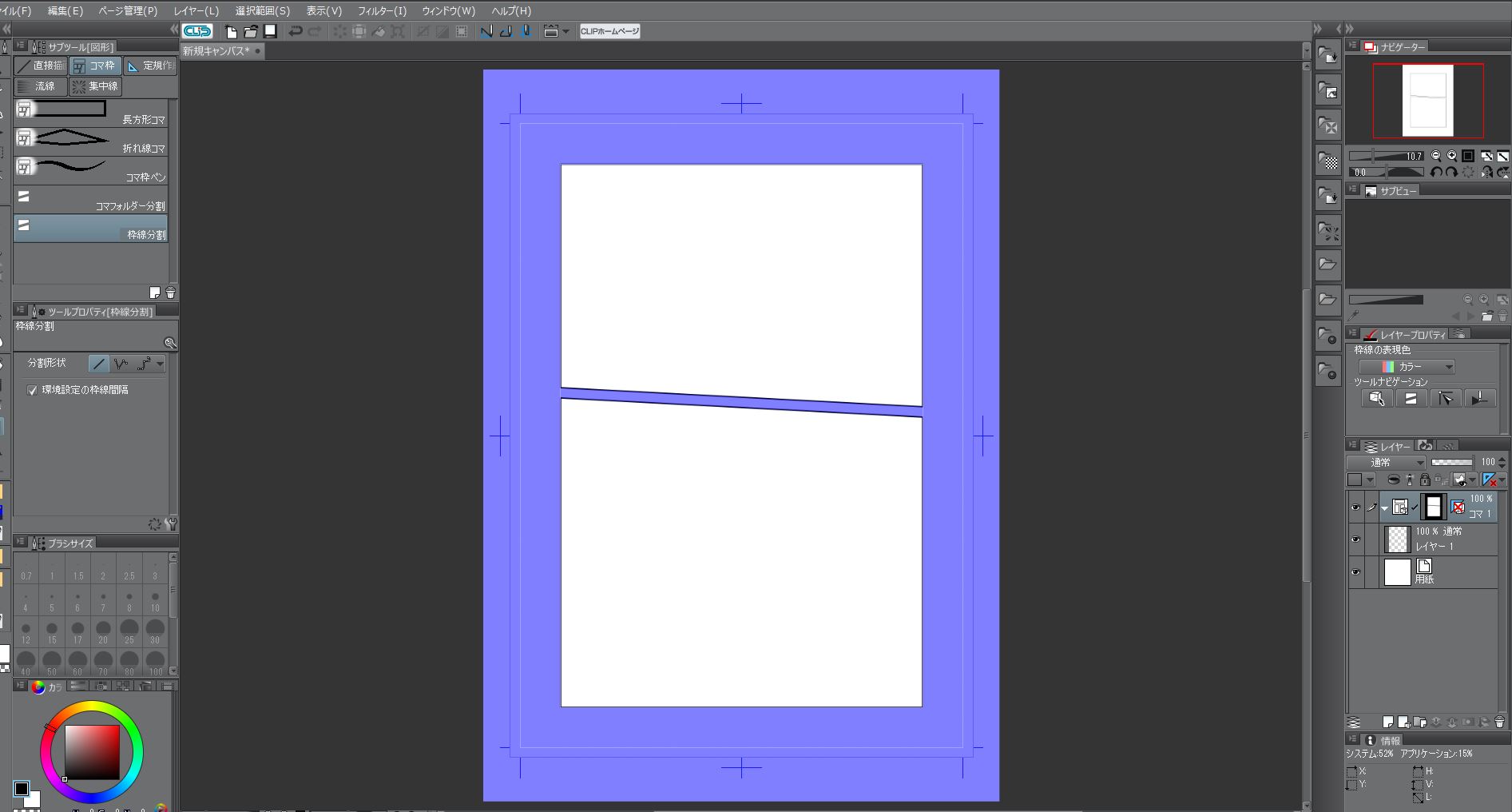Click the CLIPホームページ button
This screenshot has height=812, width=1512.
click(609, 31)
